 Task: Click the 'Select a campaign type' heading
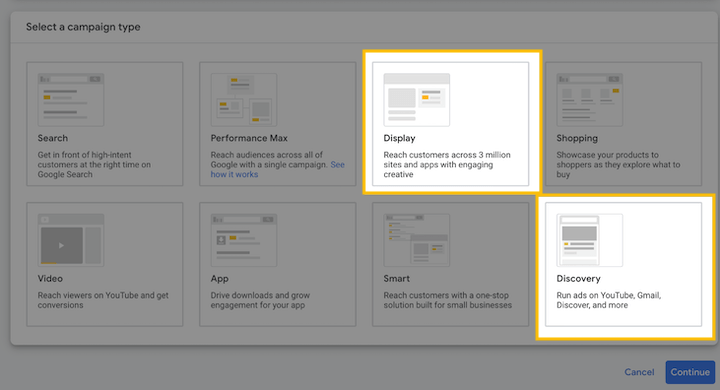tap(83, 27)
